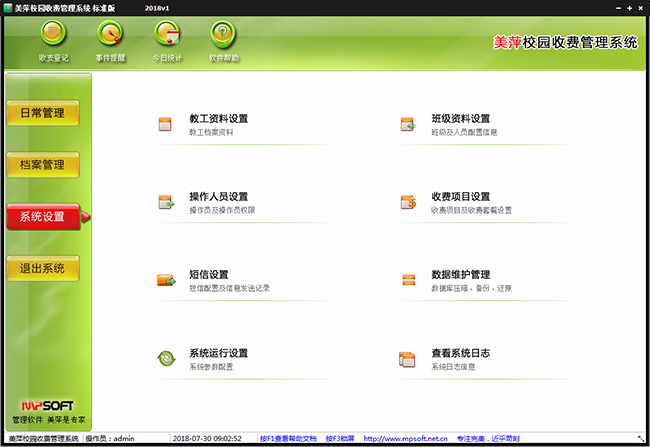Click 按F1查看帮助文档 in status bar
The height and width of the screenshot is (447, 650).
click(x=288, y=438)
